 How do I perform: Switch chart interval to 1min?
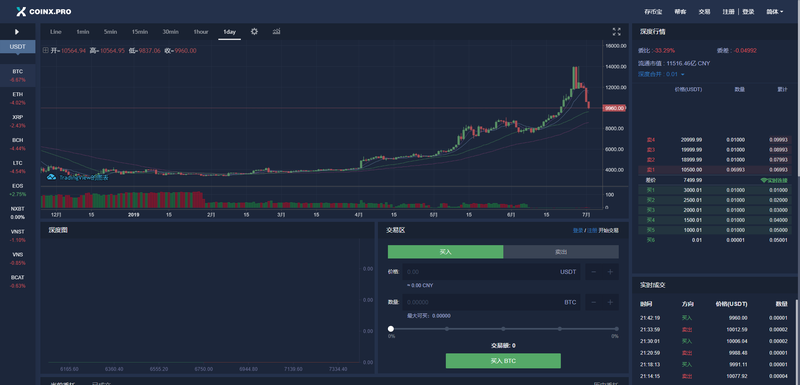tap(83, 32)
